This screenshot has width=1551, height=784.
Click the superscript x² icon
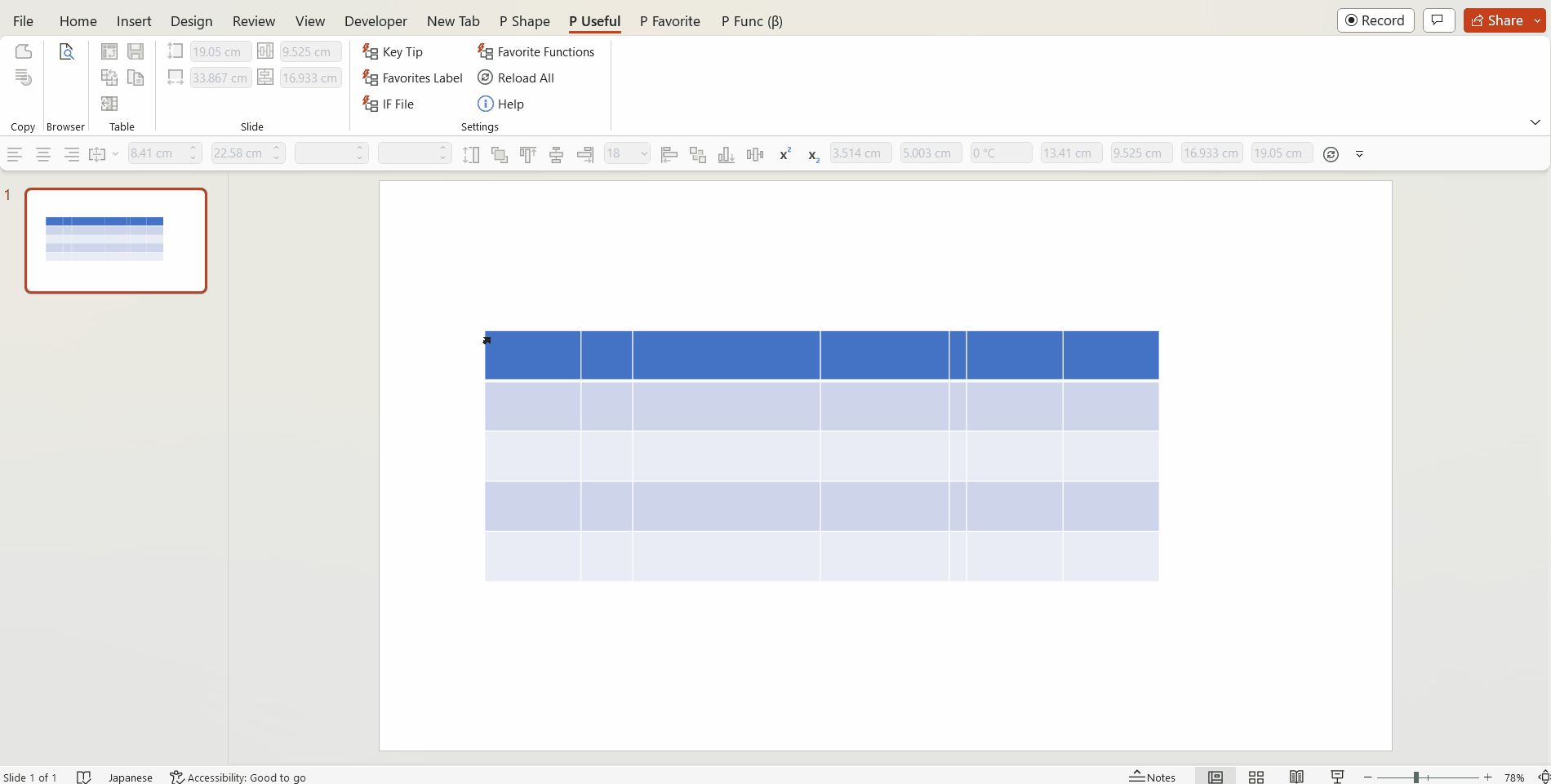pos(785,154)
